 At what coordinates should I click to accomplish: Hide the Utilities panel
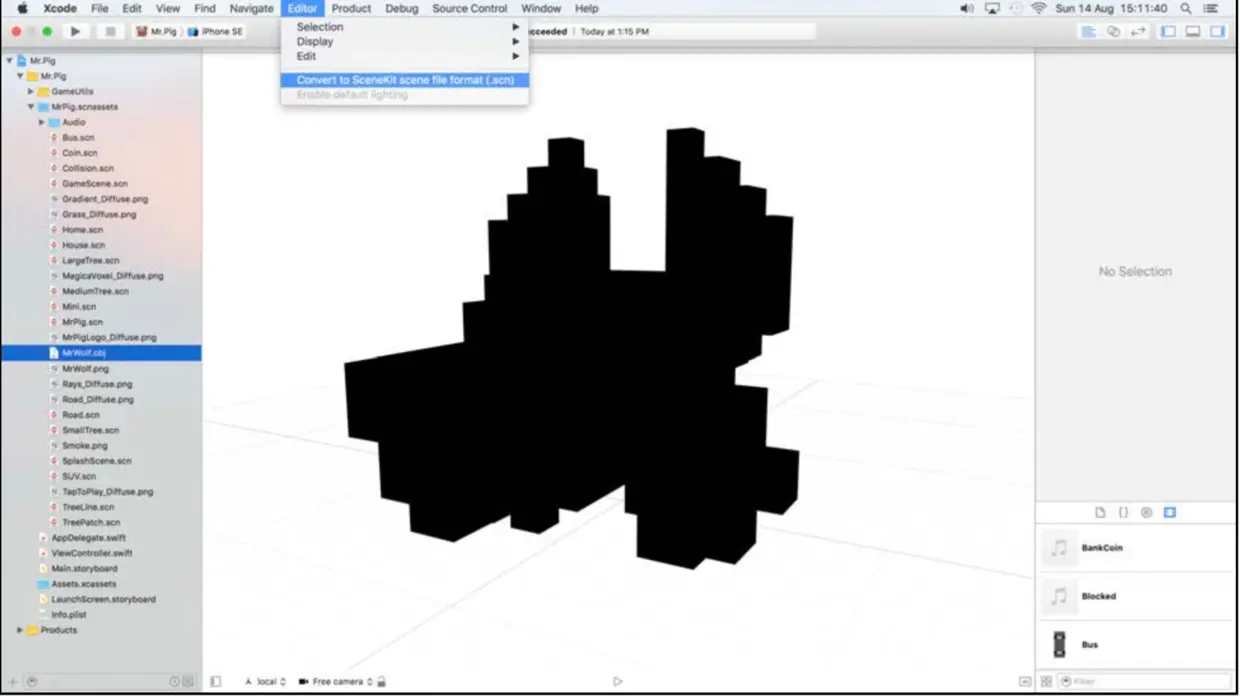(x=1215, y=31)
